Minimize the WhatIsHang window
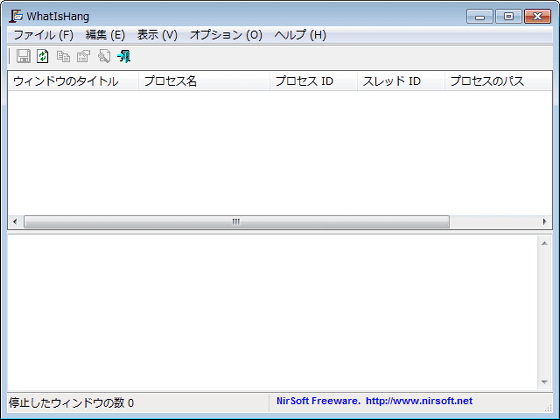 [480, 16]
